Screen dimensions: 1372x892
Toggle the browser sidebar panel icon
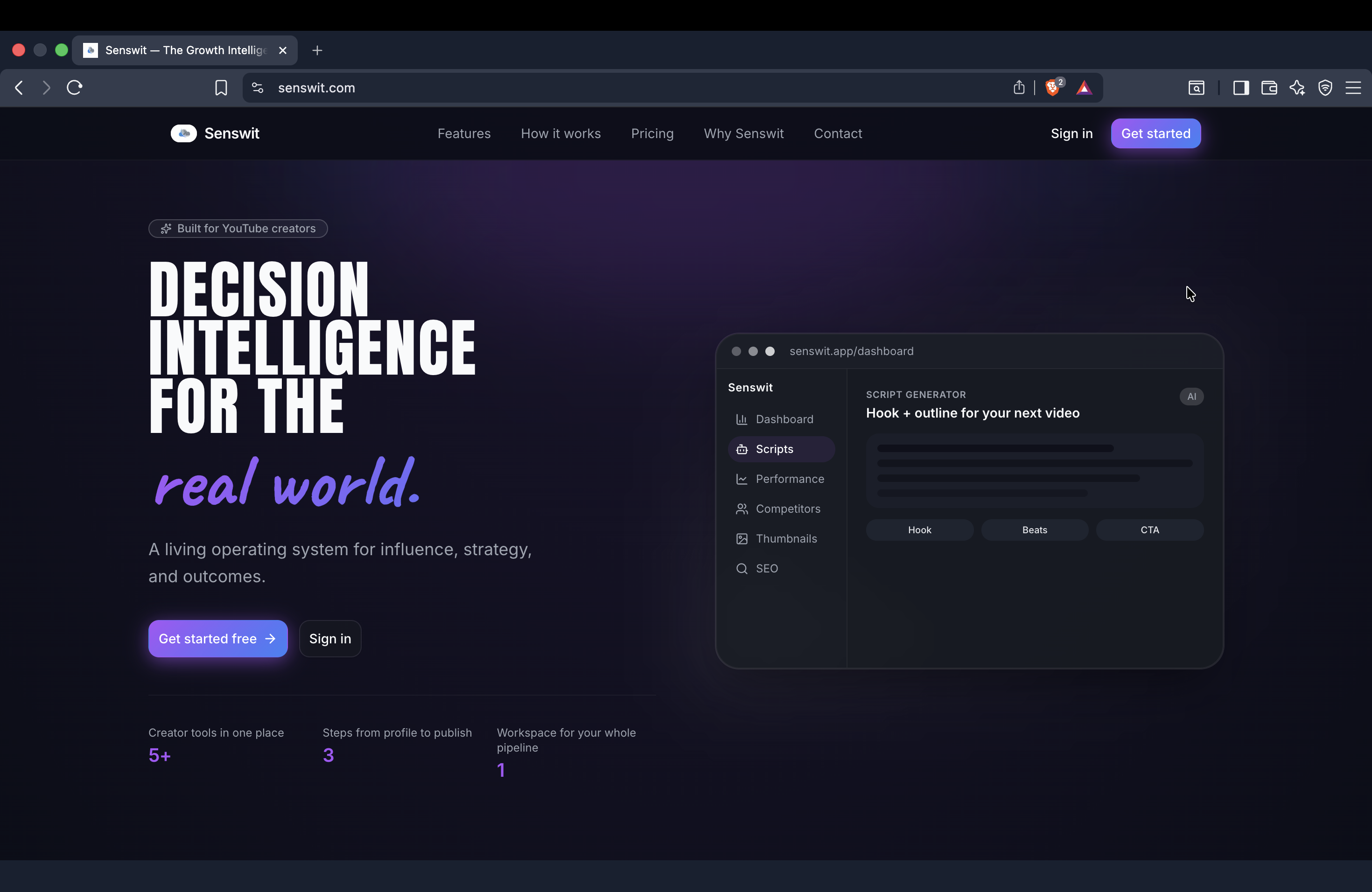1240,88
